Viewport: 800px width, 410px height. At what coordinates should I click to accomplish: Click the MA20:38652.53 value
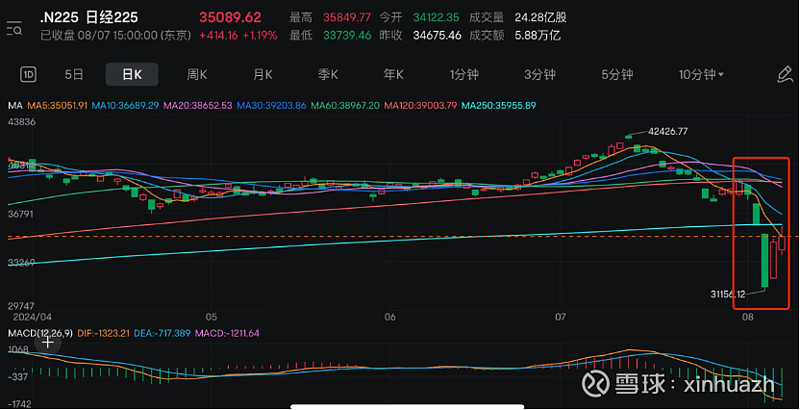click(x=198, y=106)
